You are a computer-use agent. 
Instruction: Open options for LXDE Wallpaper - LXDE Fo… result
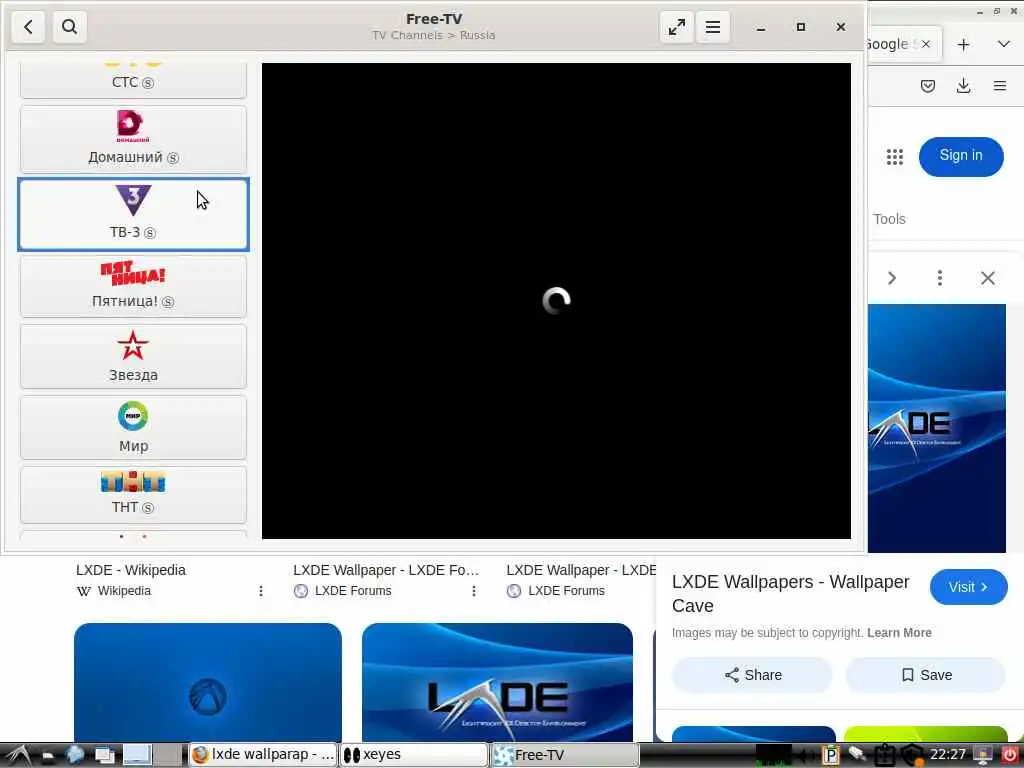coord(473,591)
